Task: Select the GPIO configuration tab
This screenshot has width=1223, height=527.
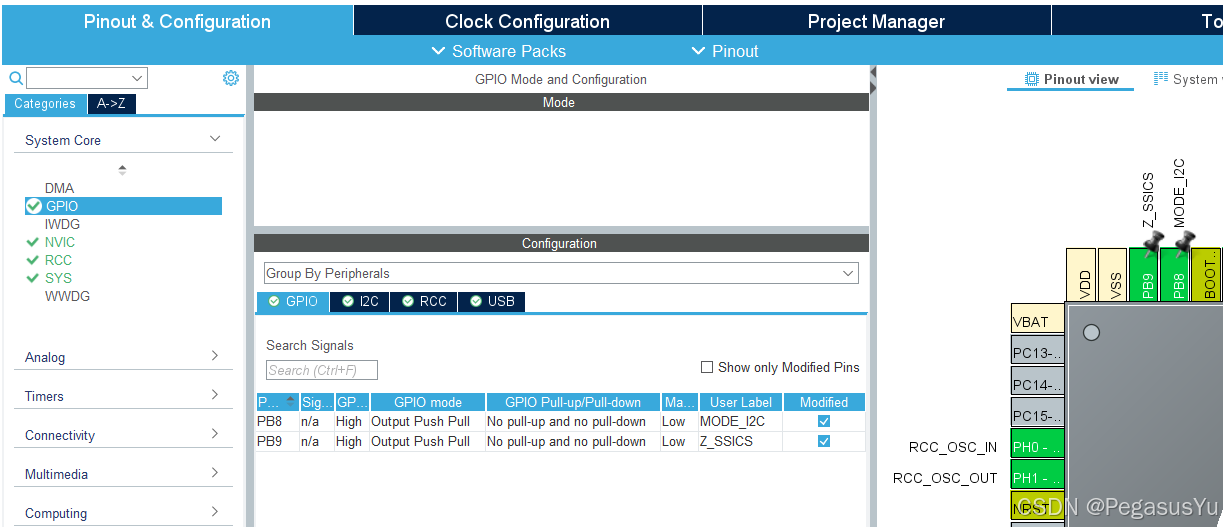Action: click(293, 301)
